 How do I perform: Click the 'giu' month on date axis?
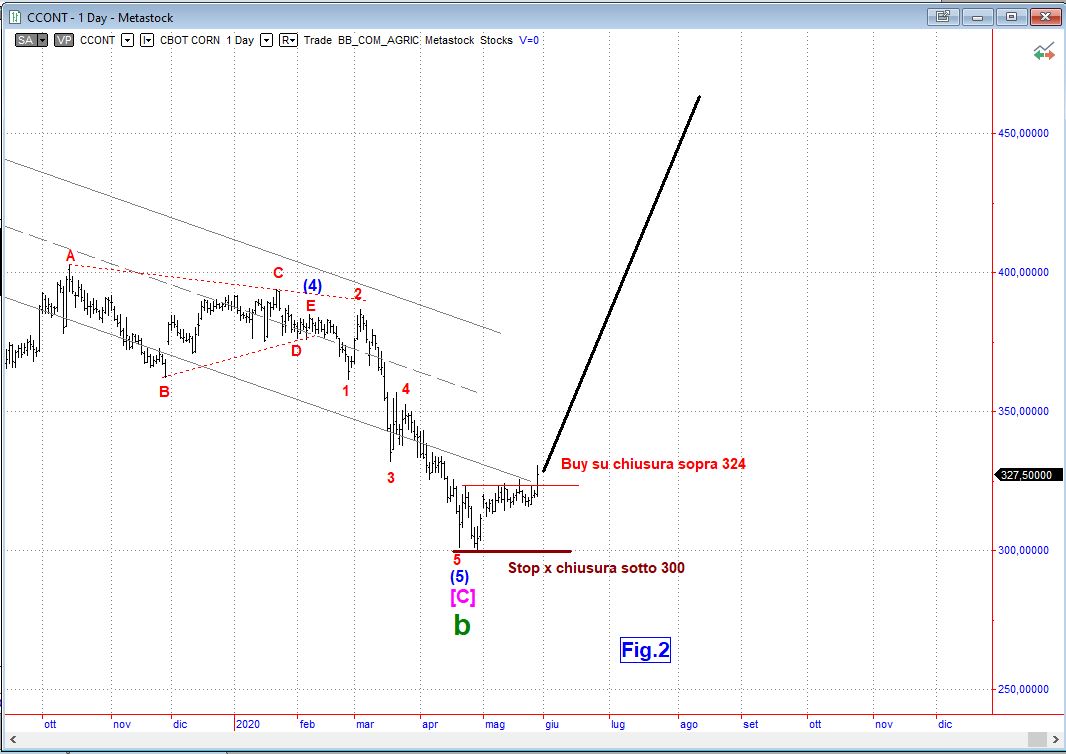tap(552, 724)
